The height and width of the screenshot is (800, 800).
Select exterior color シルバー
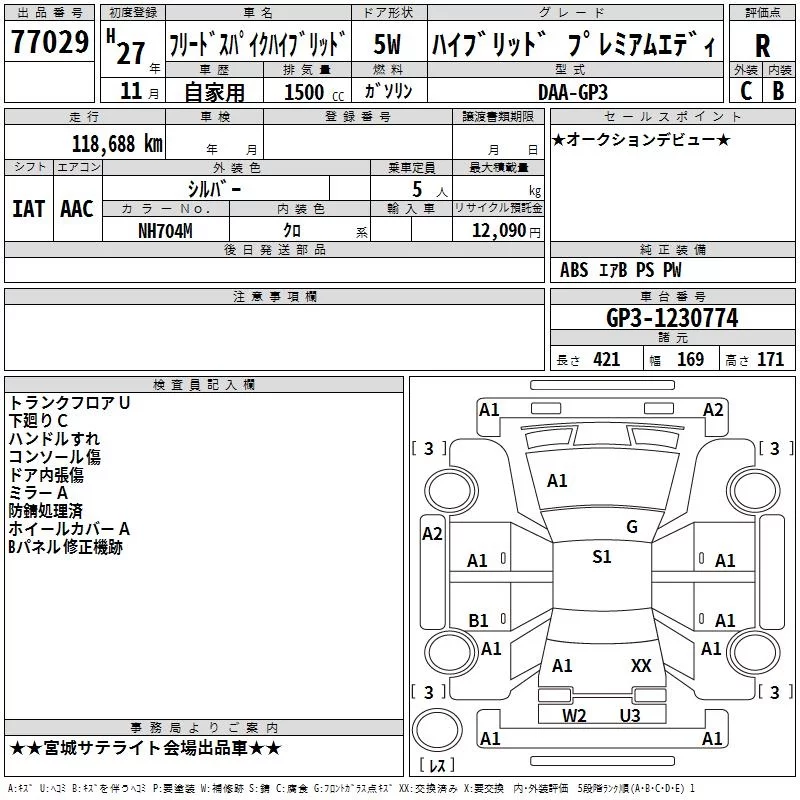pos(214,189)
